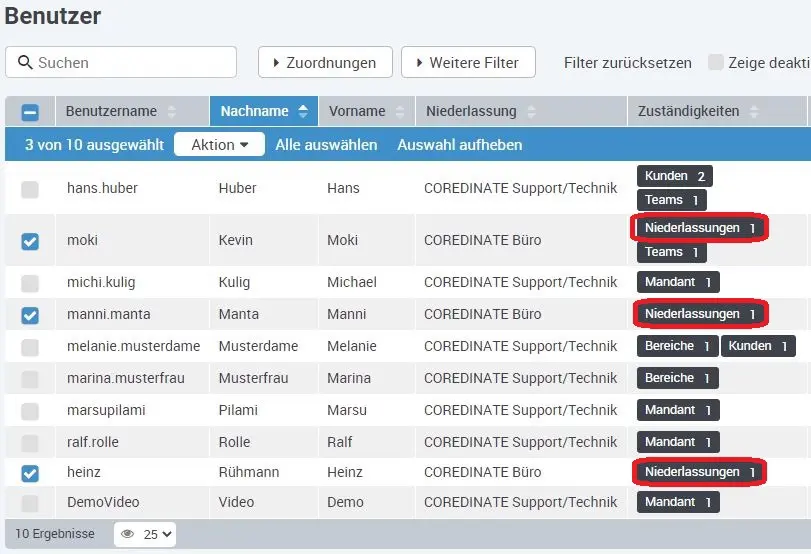Enable the Zeige deaktivierte checkbox
The height and width of the screenshot is (554, 811).
coord(716,62)
